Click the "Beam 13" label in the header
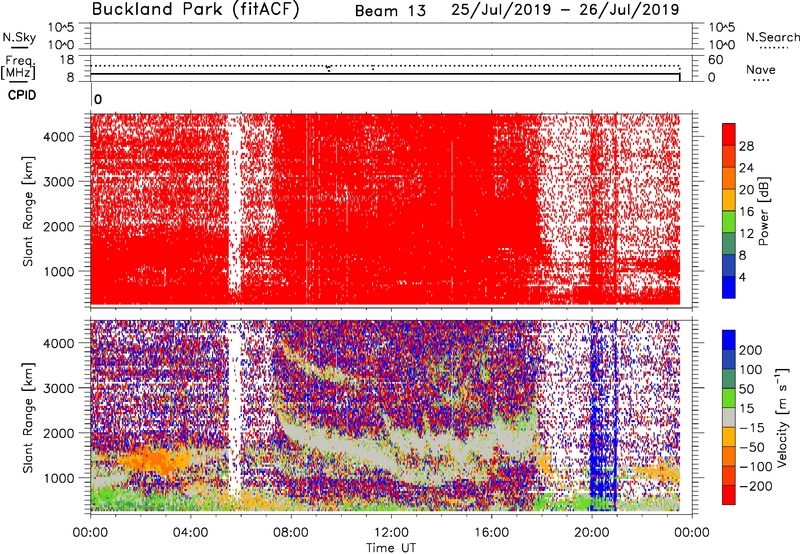 [x=390, y=11]
